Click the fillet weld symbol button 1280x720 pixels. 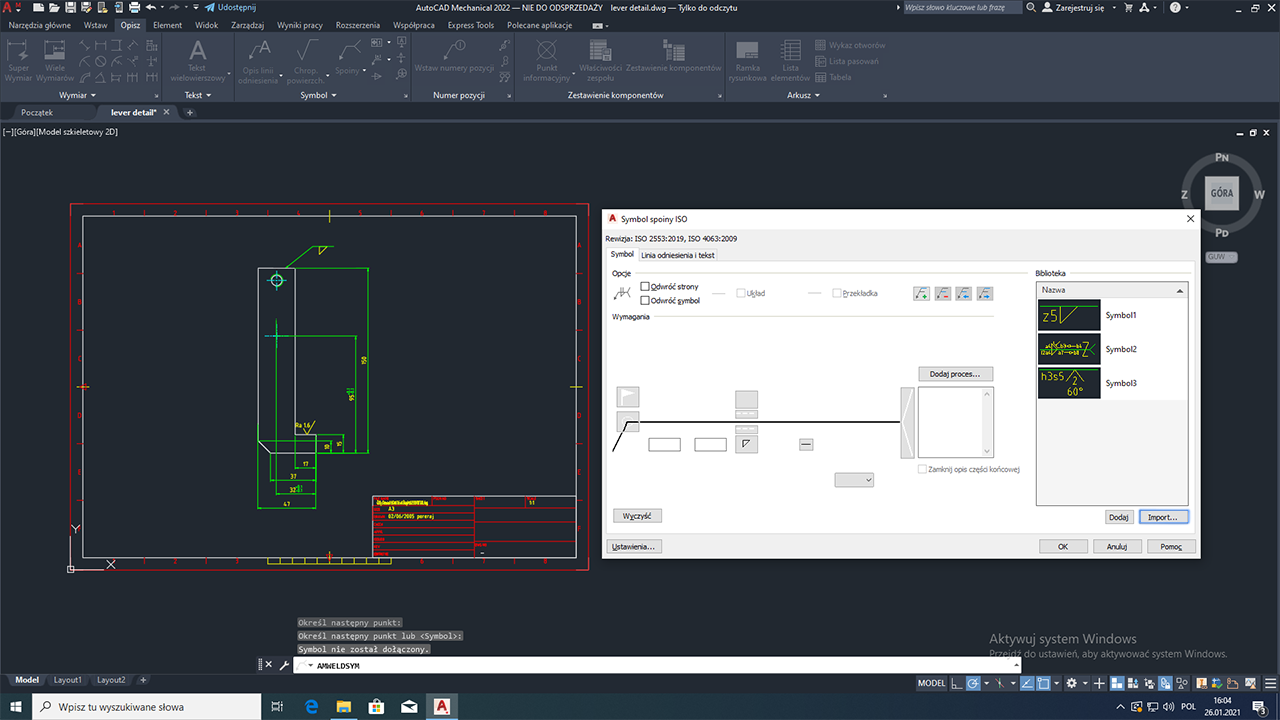click(x=746, y=443)
